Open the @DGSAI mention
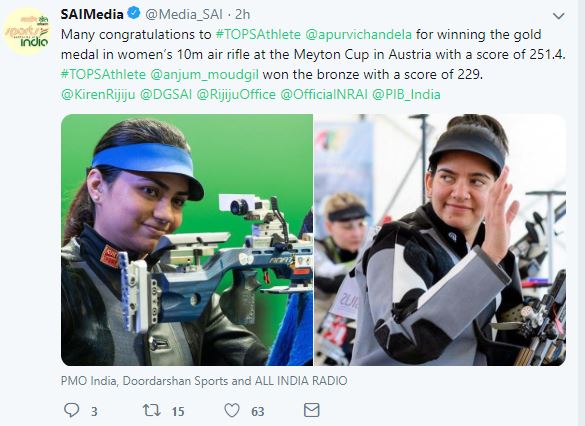The width and height of the screenshot is (585, 426). pos(166,94)
